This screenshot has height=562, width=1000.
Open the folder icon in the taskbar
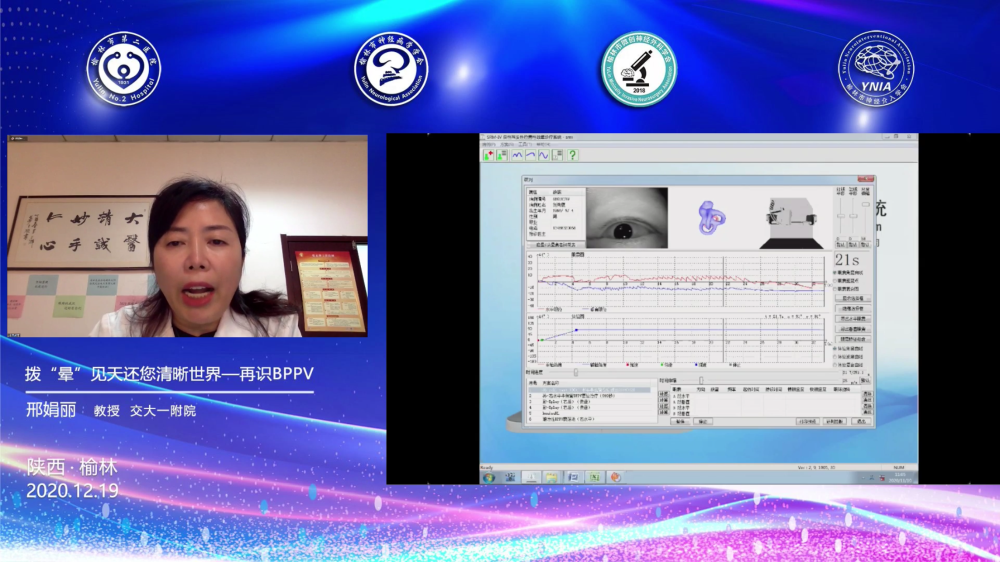click(x=551, y=477)
